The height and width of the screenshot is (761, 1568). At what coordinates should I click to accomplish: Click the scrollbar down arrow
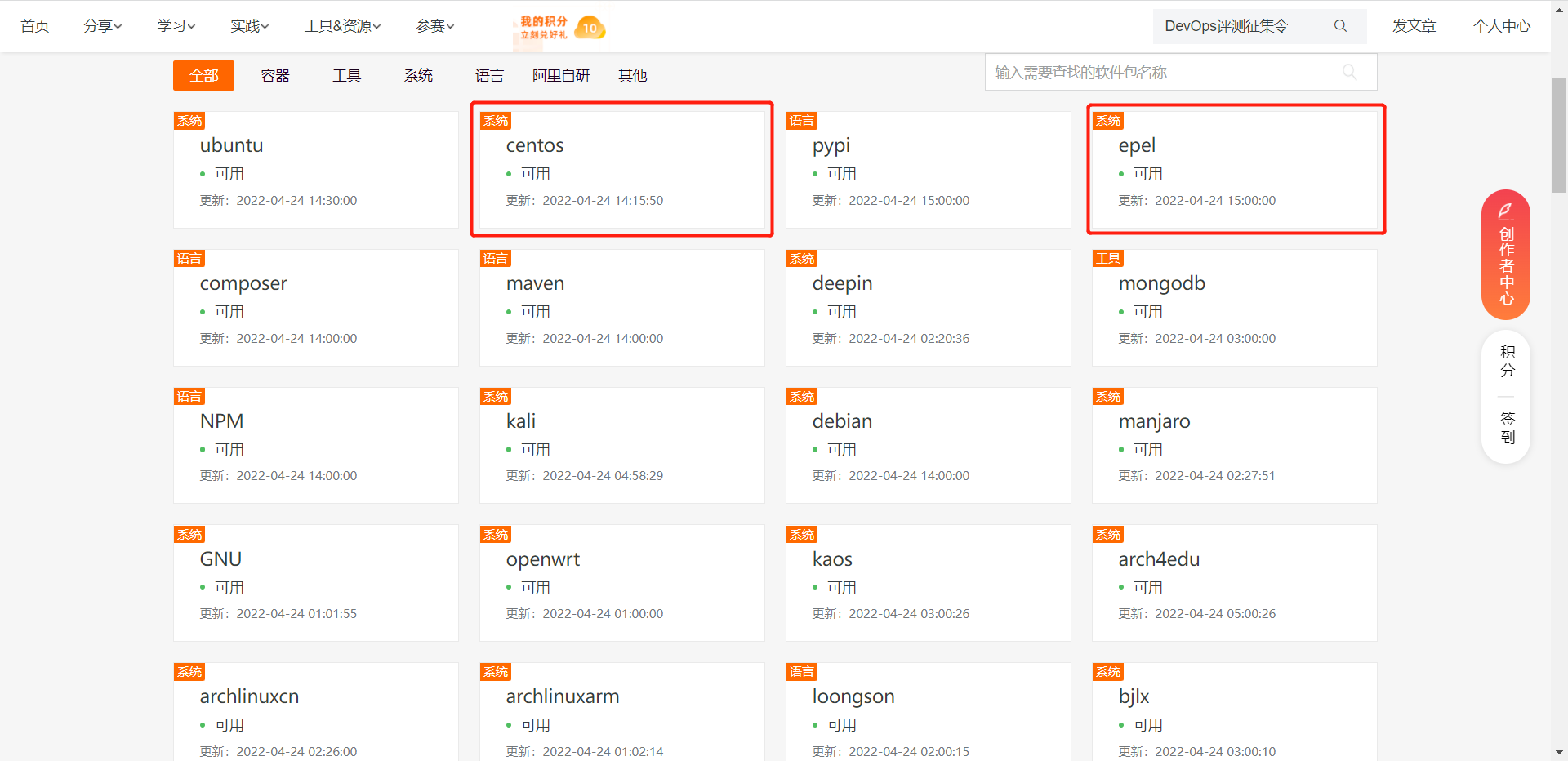[x=1559, y=752]
